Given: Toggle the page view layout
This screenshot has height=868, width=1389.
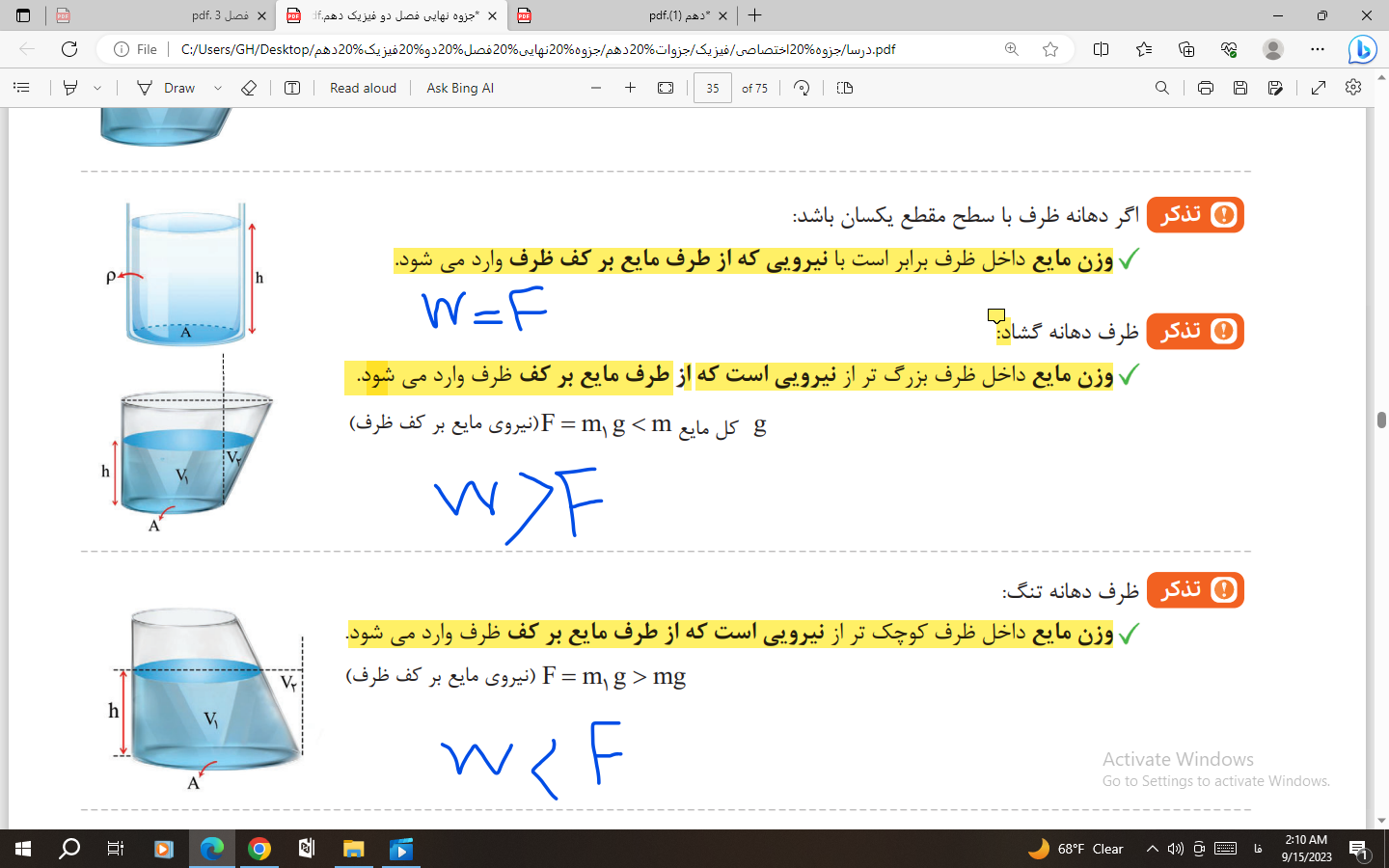Looking at the screenshot, I should 845,88.
